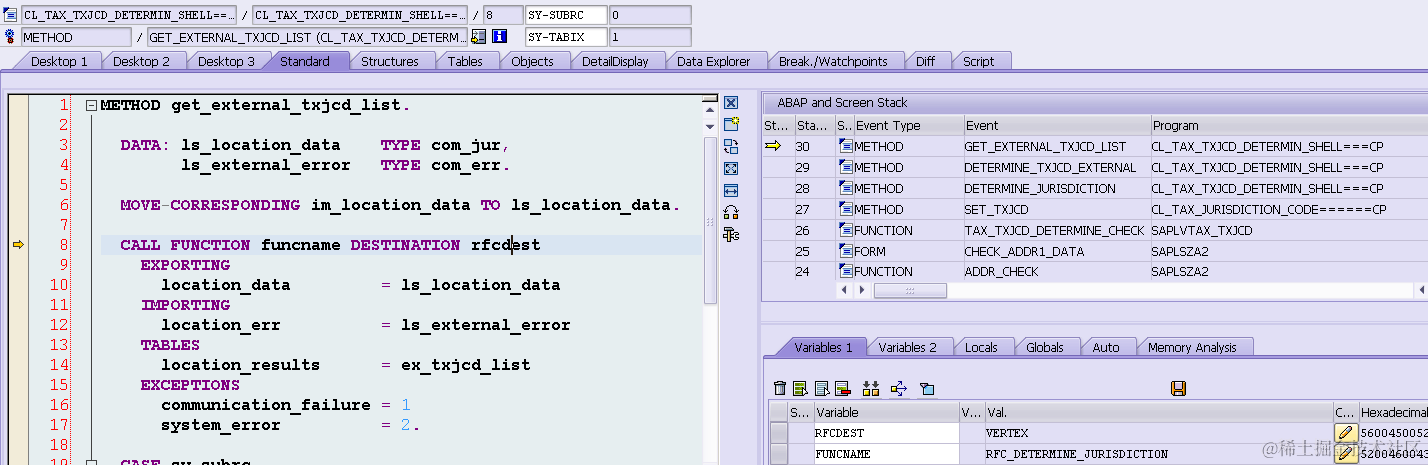Click the yellow squares layout icon in Variables toolbar
The height and width of the screenshot is (465, 1428).
(870, 388)
